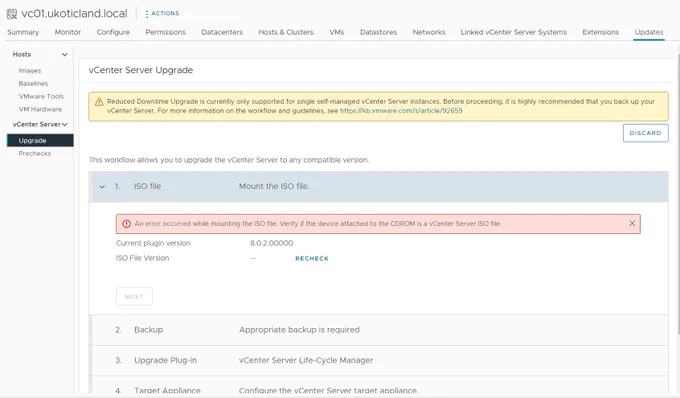Select the Updates tab
The image size is (680, 398).
point(649,32)
